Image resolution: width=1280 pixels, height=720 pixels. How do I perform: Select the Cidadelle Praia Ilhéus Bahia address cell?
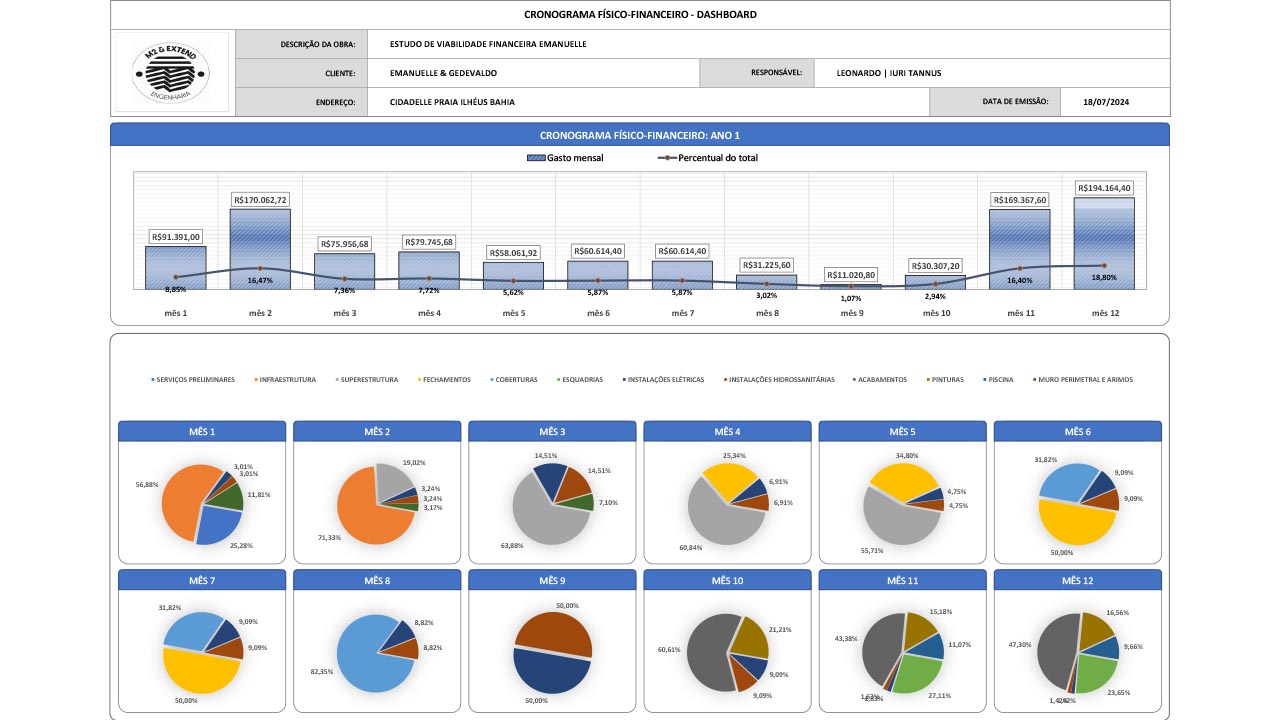pos(645,102)
